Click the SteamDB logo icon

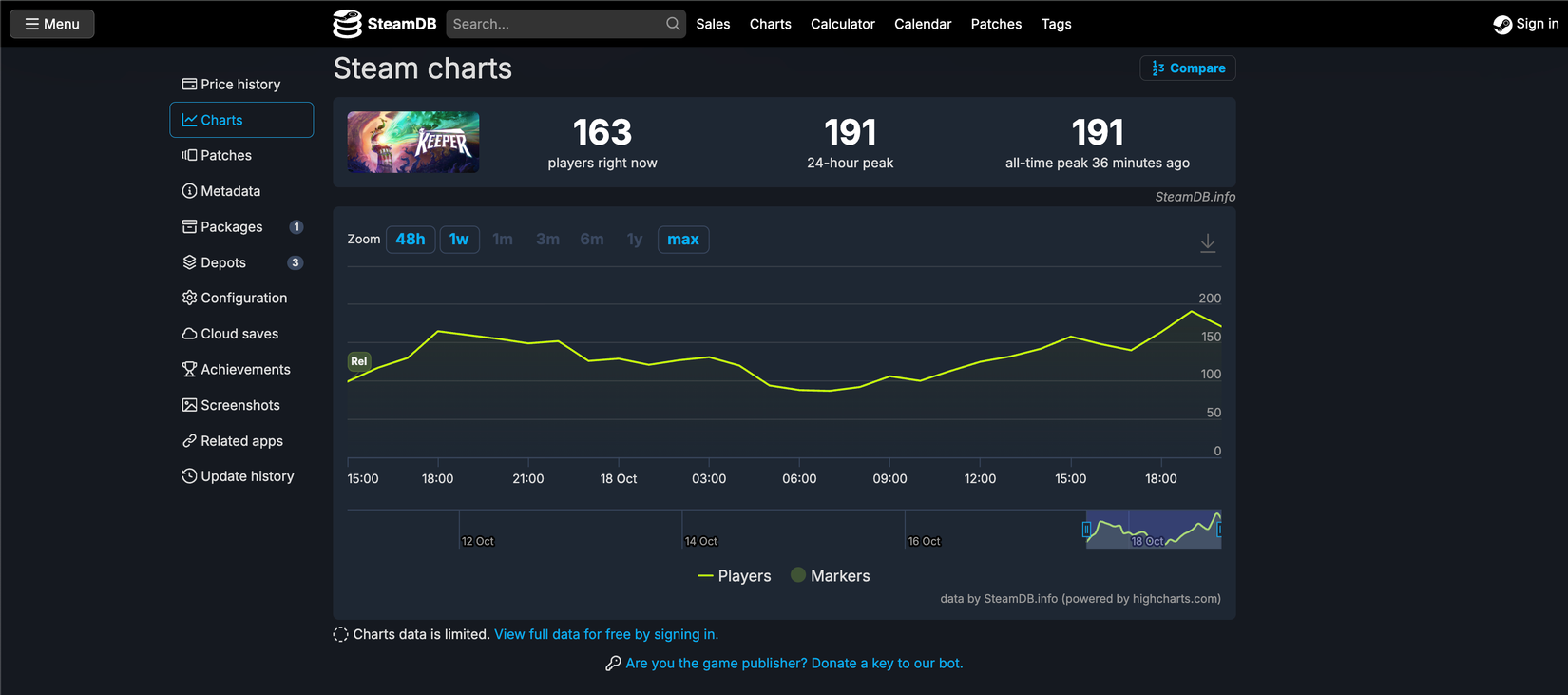coord(347,24)
